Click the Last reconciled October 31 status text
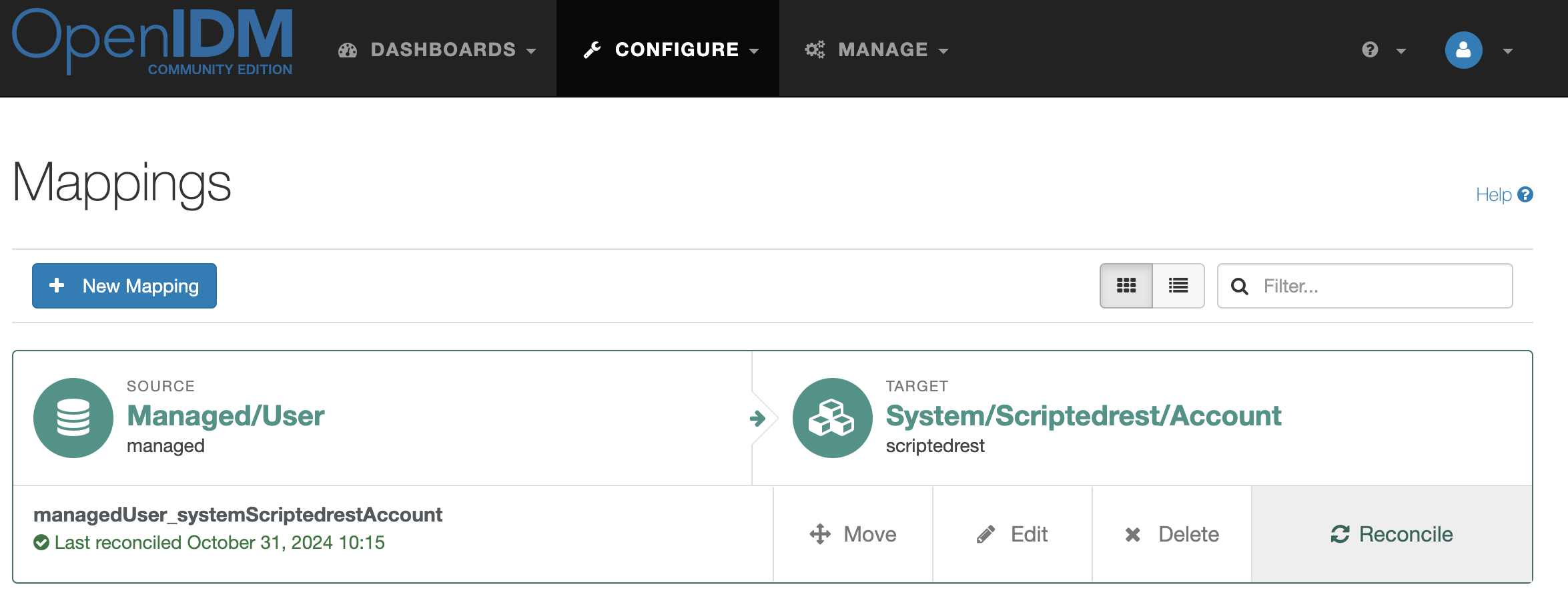 pos(220,542)
